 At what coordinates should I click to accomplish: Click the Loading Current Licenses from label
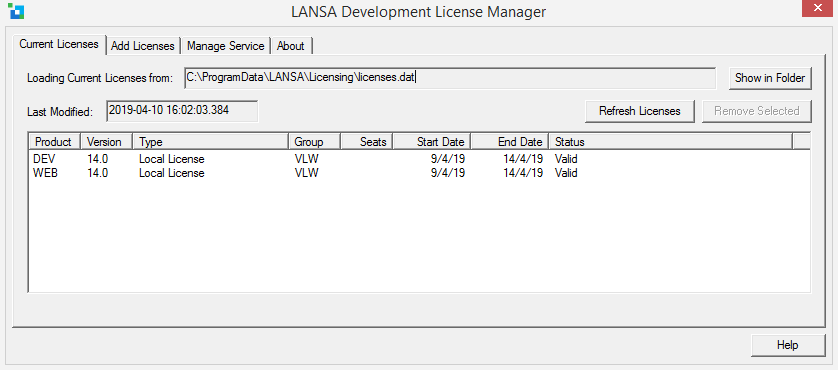[x=100, y=78]
